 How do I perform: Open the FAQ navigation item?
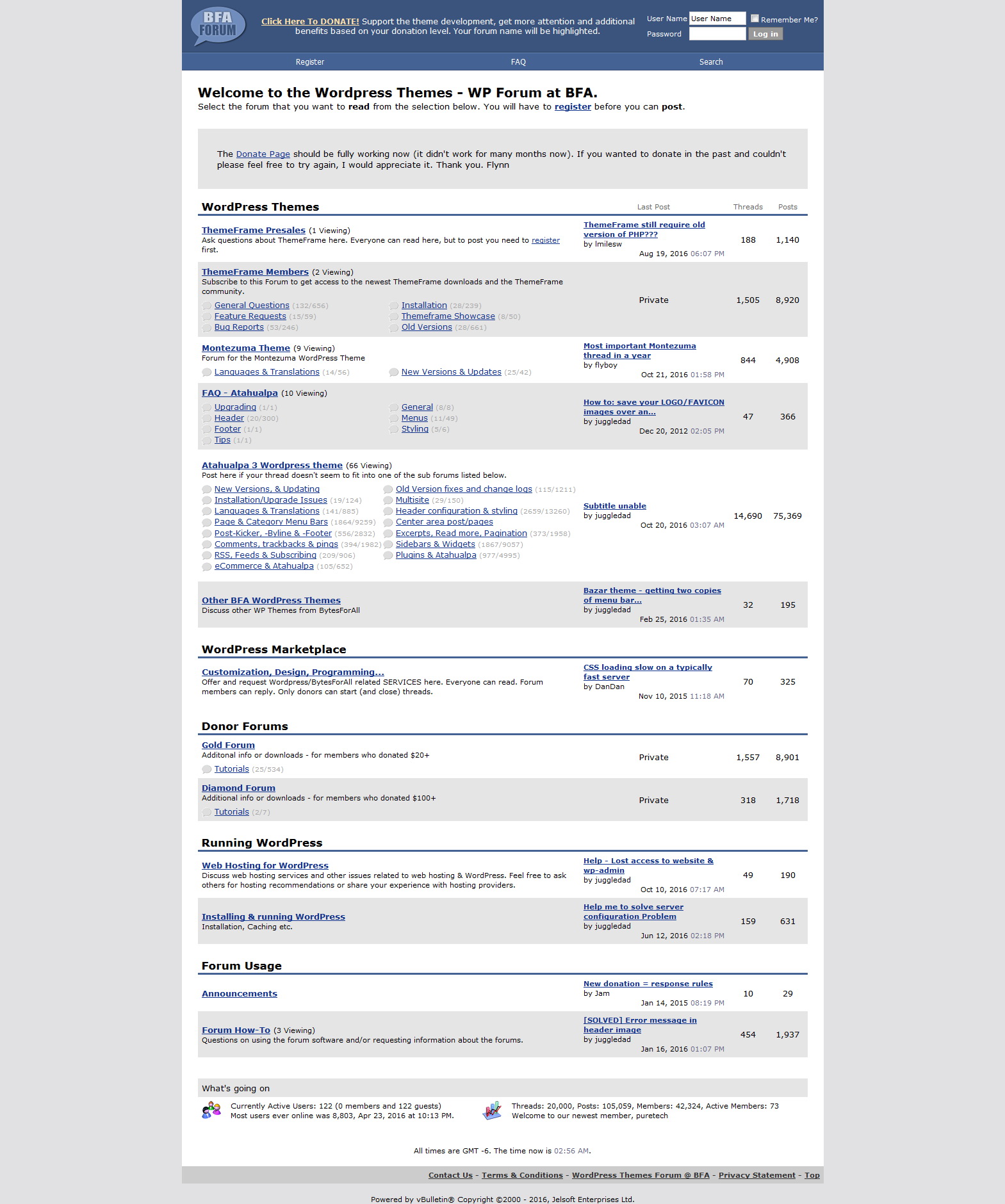(518, 62)
